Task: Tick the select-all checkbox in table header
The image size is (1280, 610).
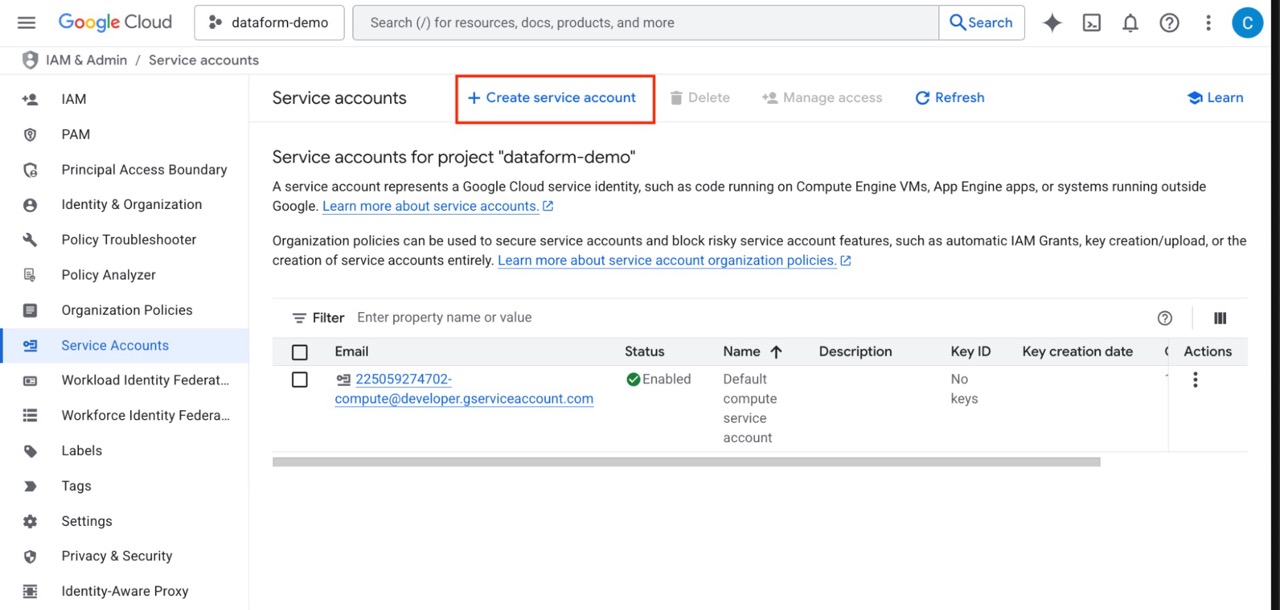Action: (x=300, y=352)
